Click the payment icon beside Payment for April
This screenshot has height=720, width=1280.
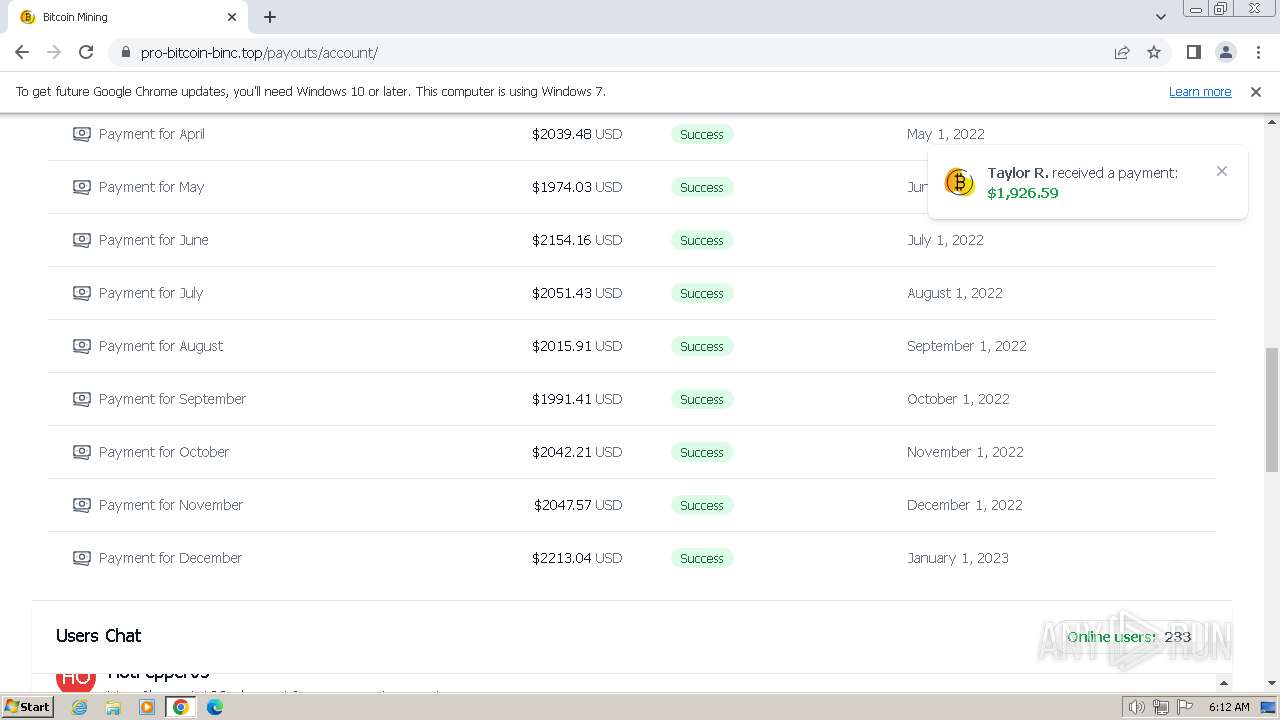click(x=82, y=134)
